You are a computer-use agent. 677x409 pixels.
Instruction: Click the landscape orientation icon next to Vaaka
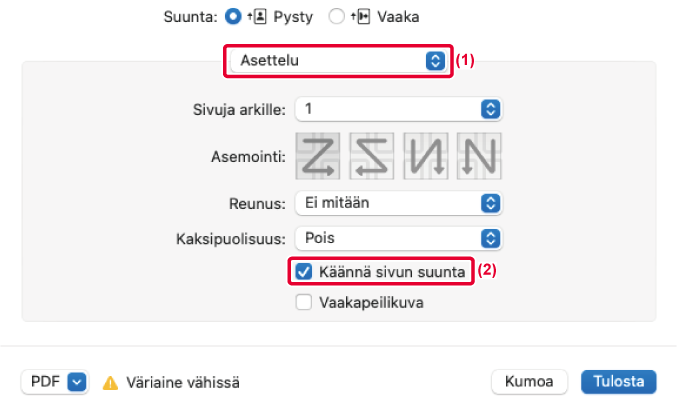tap(361, 17)
